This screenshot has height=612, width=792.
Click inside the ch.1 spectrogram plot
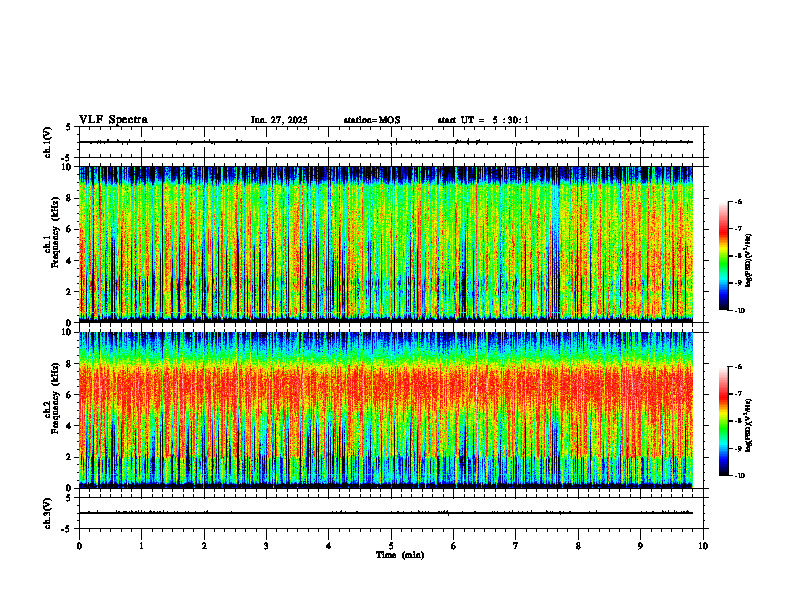pos(386,244)
